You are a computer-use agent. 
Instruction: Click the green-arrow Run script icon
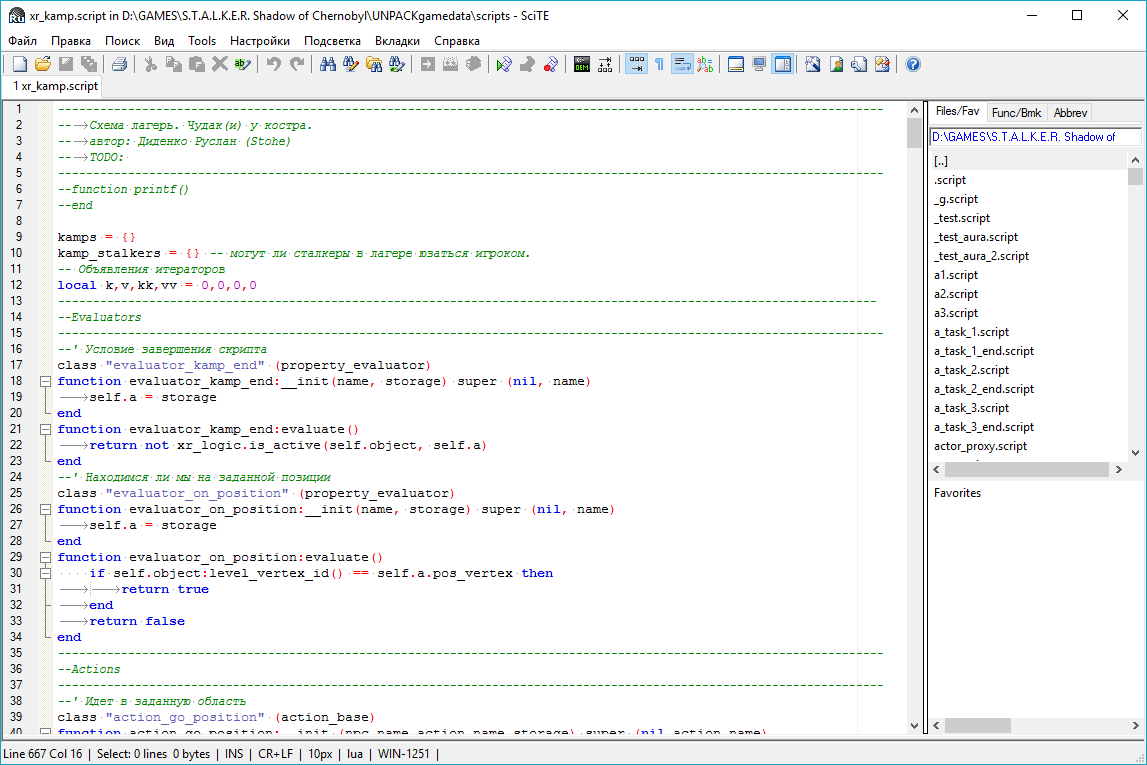coord(503,64)
